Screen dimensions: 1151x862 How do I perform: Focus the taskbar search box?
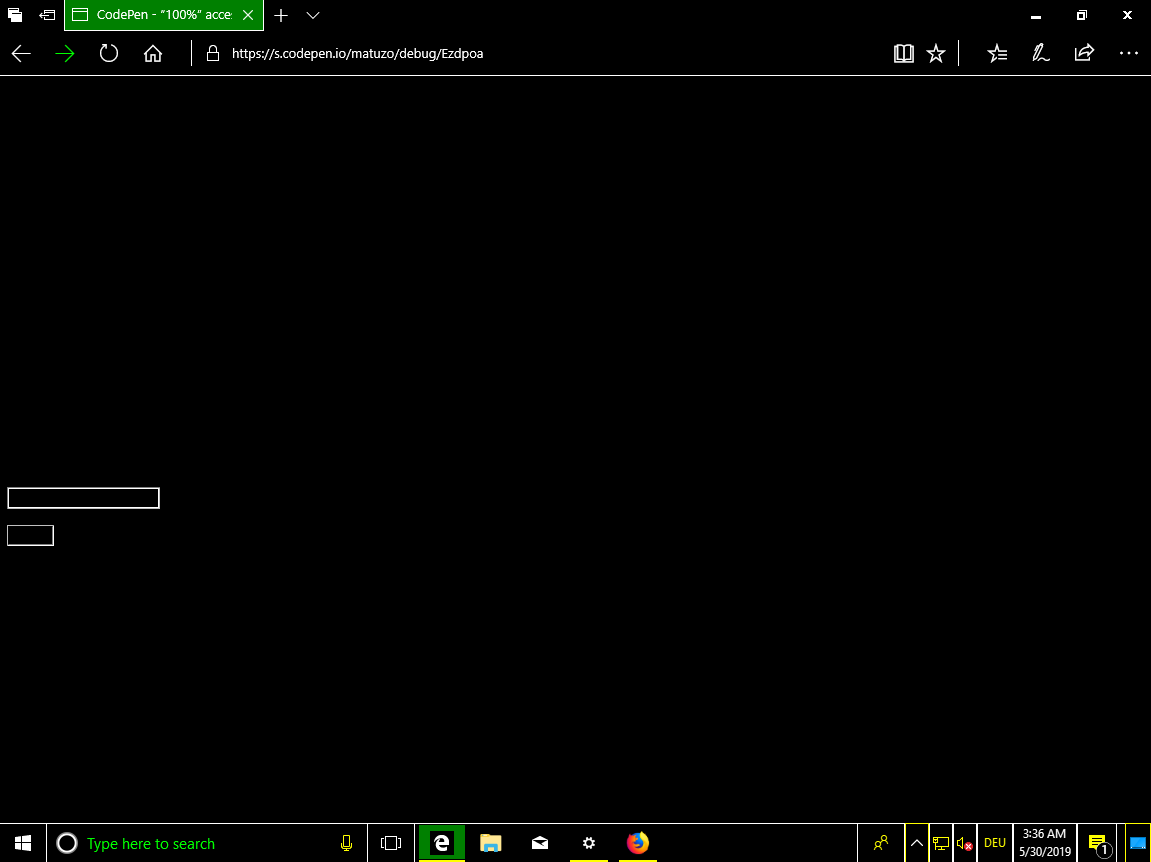click(x=208, y=844)
